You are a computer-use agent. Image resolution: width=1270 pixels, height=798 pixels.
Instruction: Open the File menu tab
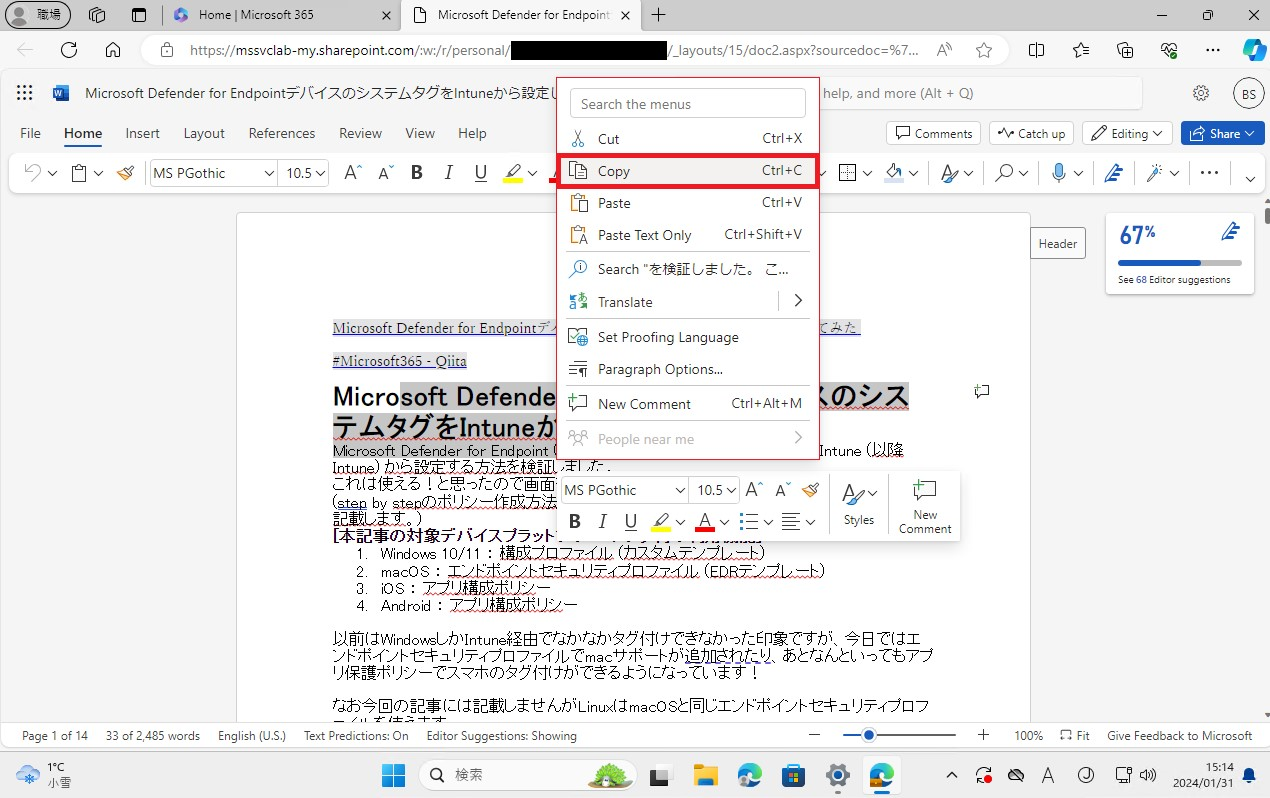click(x=30, y=133)
